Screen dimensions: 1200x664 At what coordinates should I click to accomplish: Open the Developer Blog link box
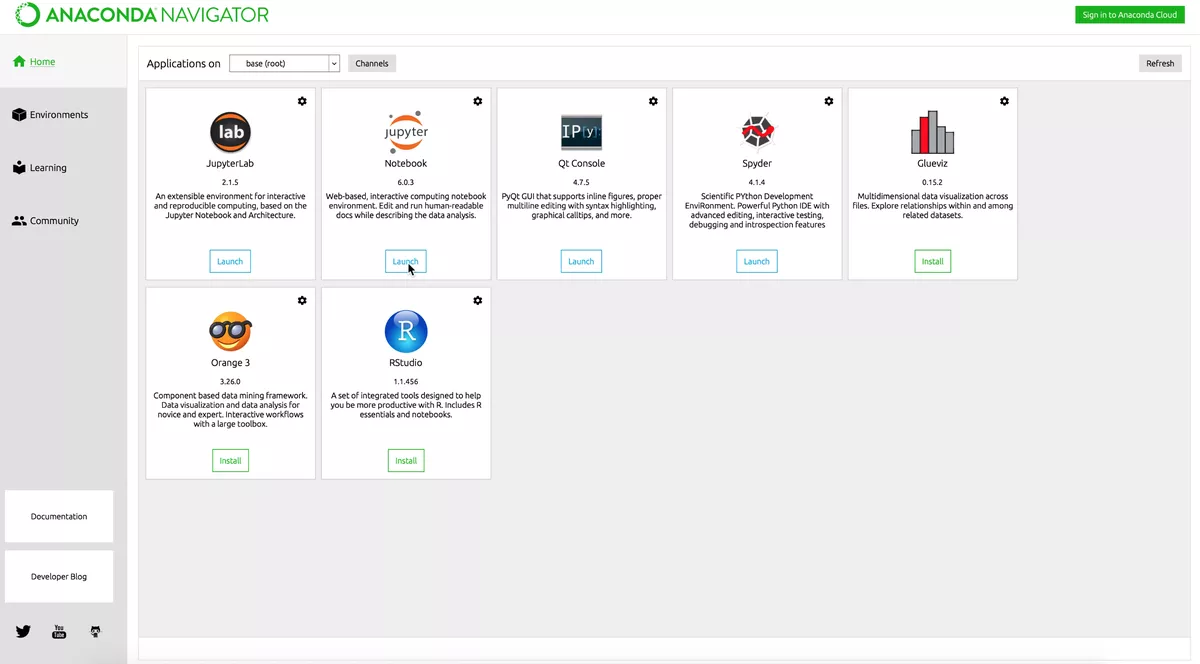(x=59, y=576)
